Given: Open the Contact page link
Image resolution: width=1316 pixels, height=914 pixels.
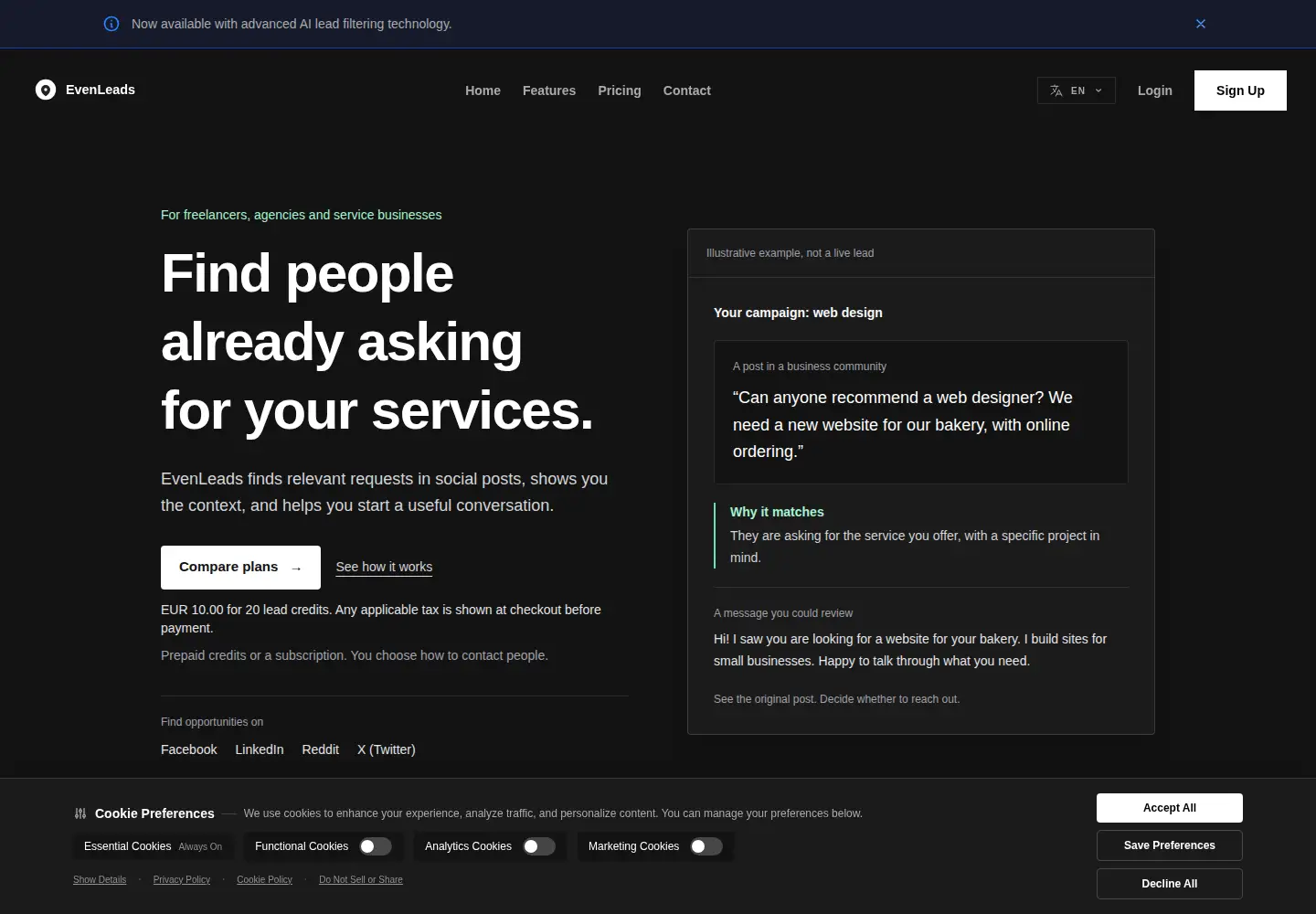Looking at the screenshot, I should point(687,90).
